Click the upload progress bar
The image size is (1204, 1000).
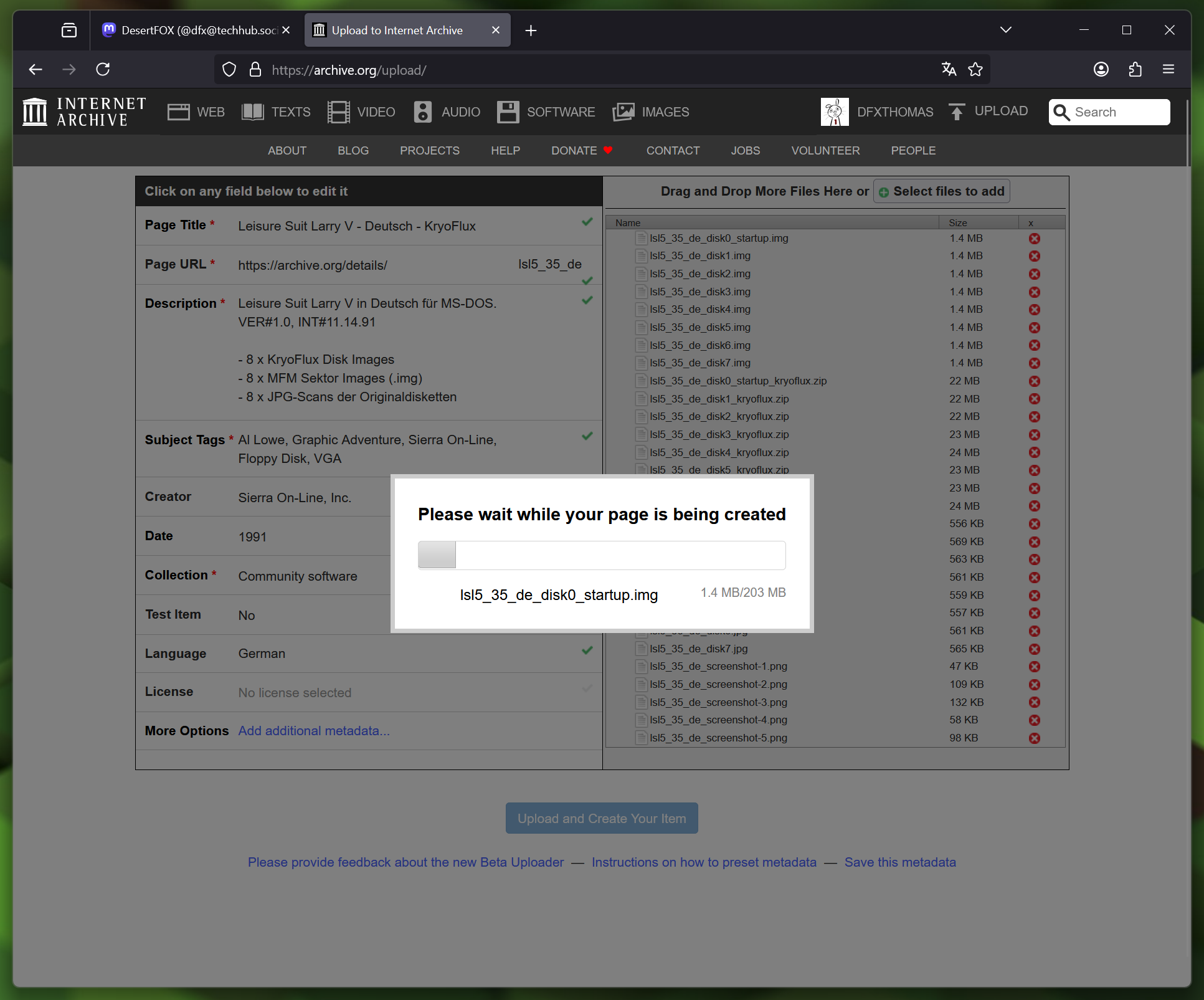pyautogui.click(x=602, y=555)
